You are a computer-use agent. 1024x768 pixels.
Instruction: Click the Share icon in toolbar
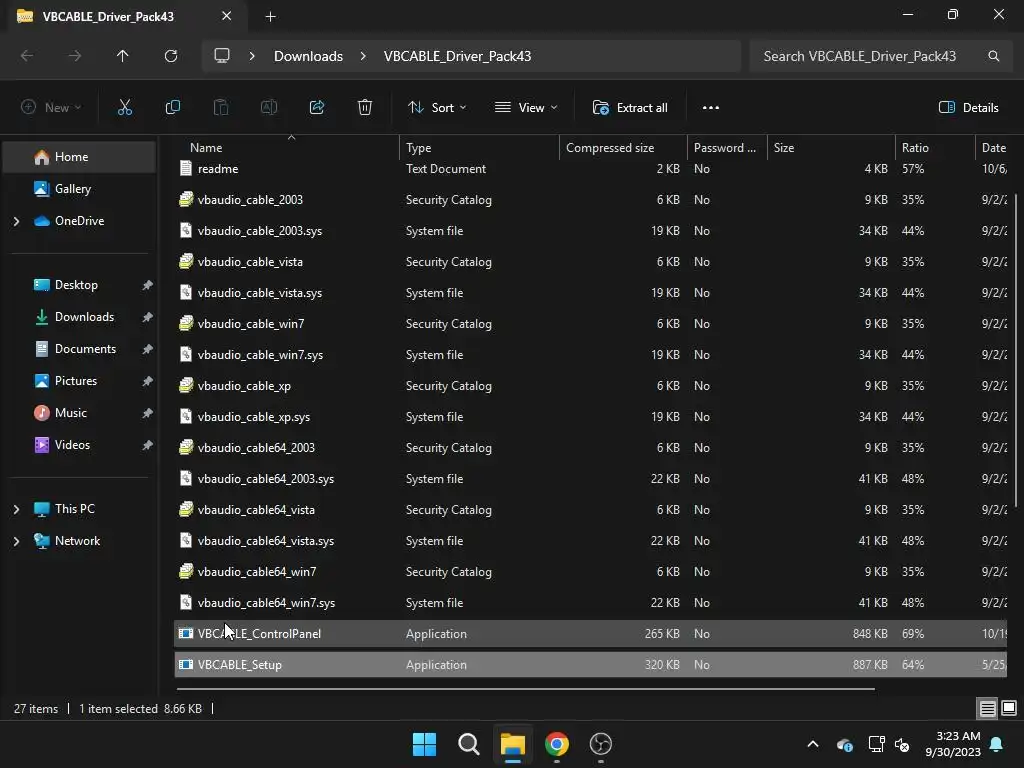click(x=317, y=108)
